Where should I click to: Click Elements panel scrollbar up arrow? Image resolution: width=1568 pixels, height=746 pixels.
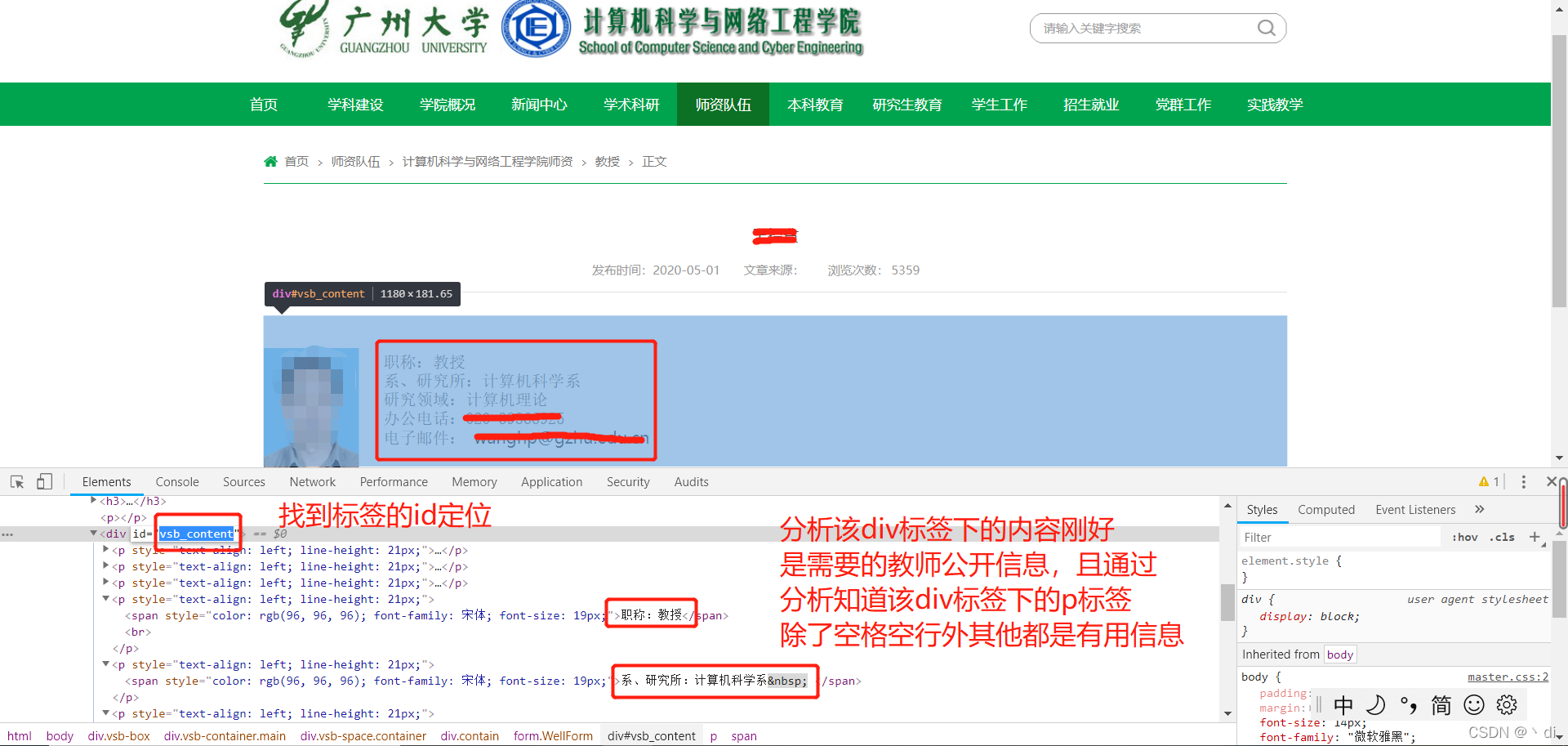(1227, 506)
